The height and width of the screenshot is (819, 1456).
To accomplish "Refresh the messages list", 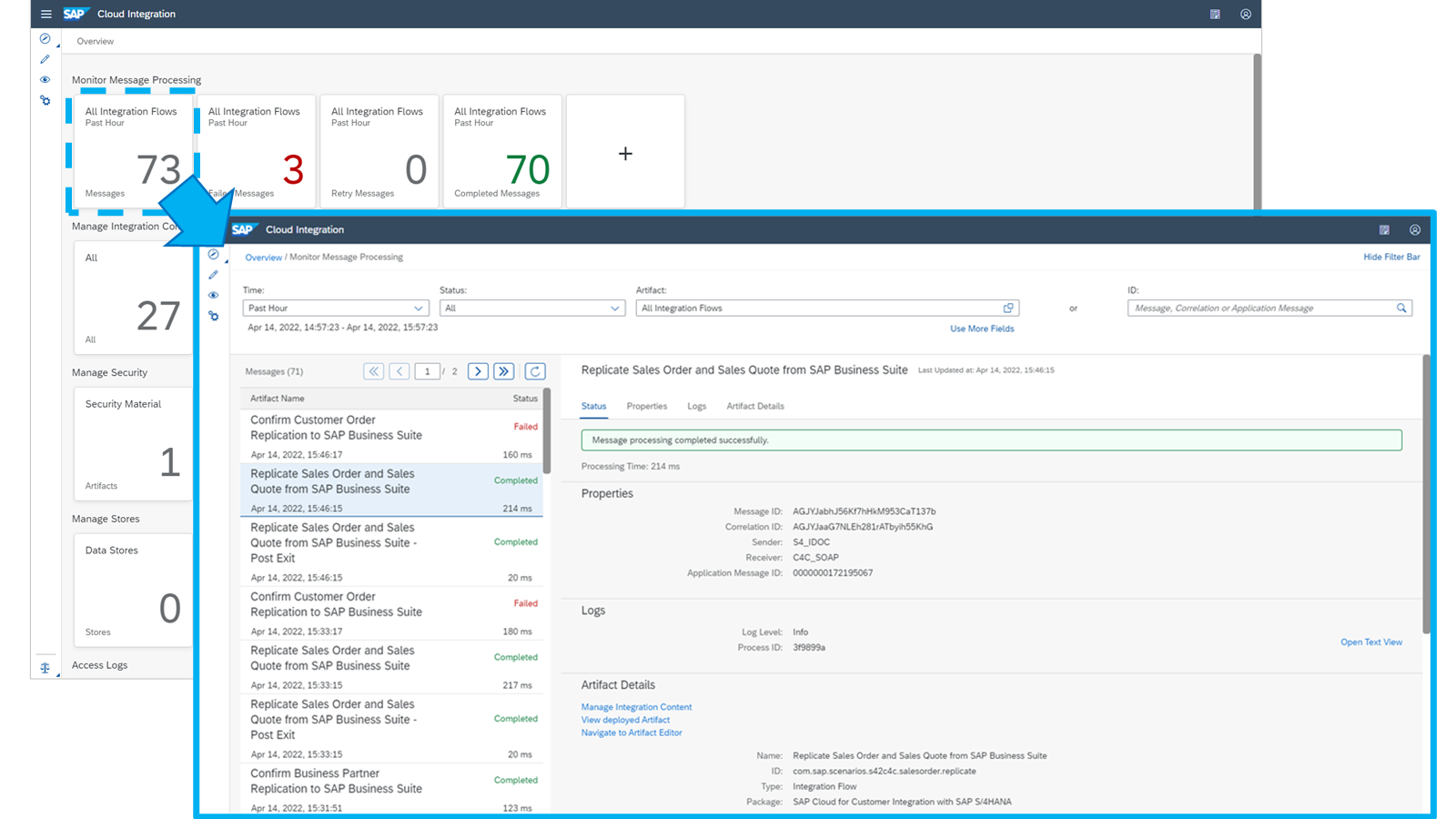I will tap(535, 371).
